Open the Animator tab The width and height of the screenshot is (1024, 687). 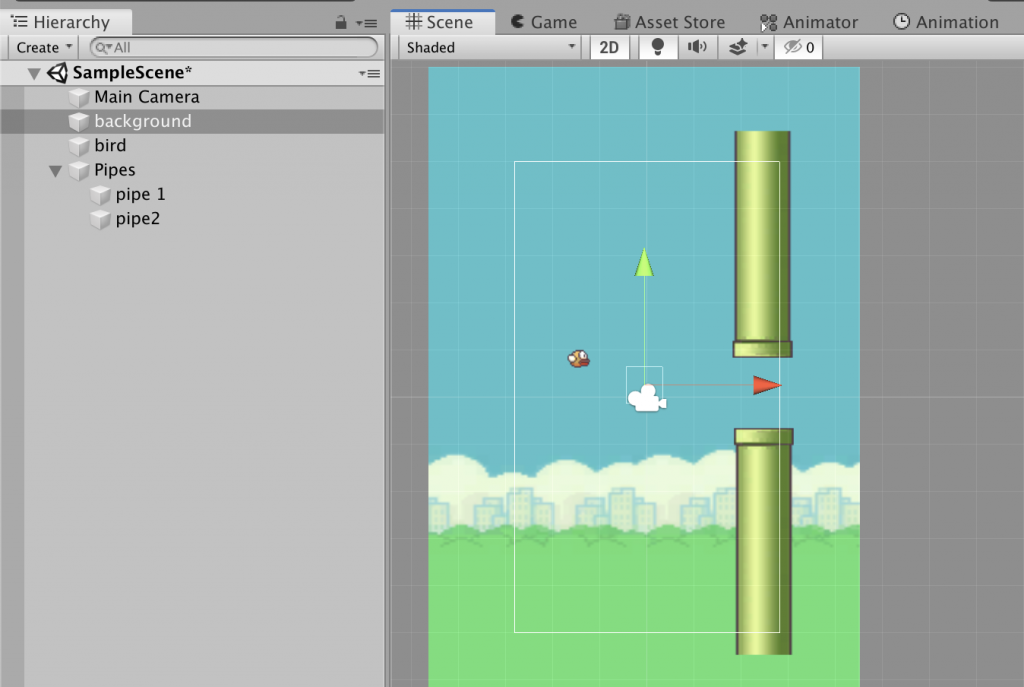pos(809,22)
